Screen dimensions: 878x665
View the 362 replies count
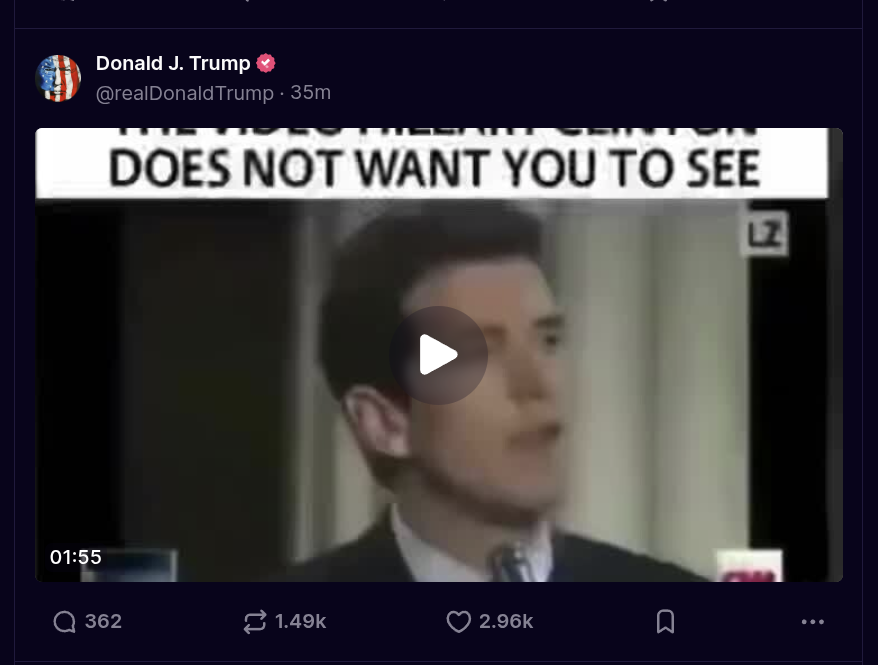pyautogui.click(x=103, y=621)
